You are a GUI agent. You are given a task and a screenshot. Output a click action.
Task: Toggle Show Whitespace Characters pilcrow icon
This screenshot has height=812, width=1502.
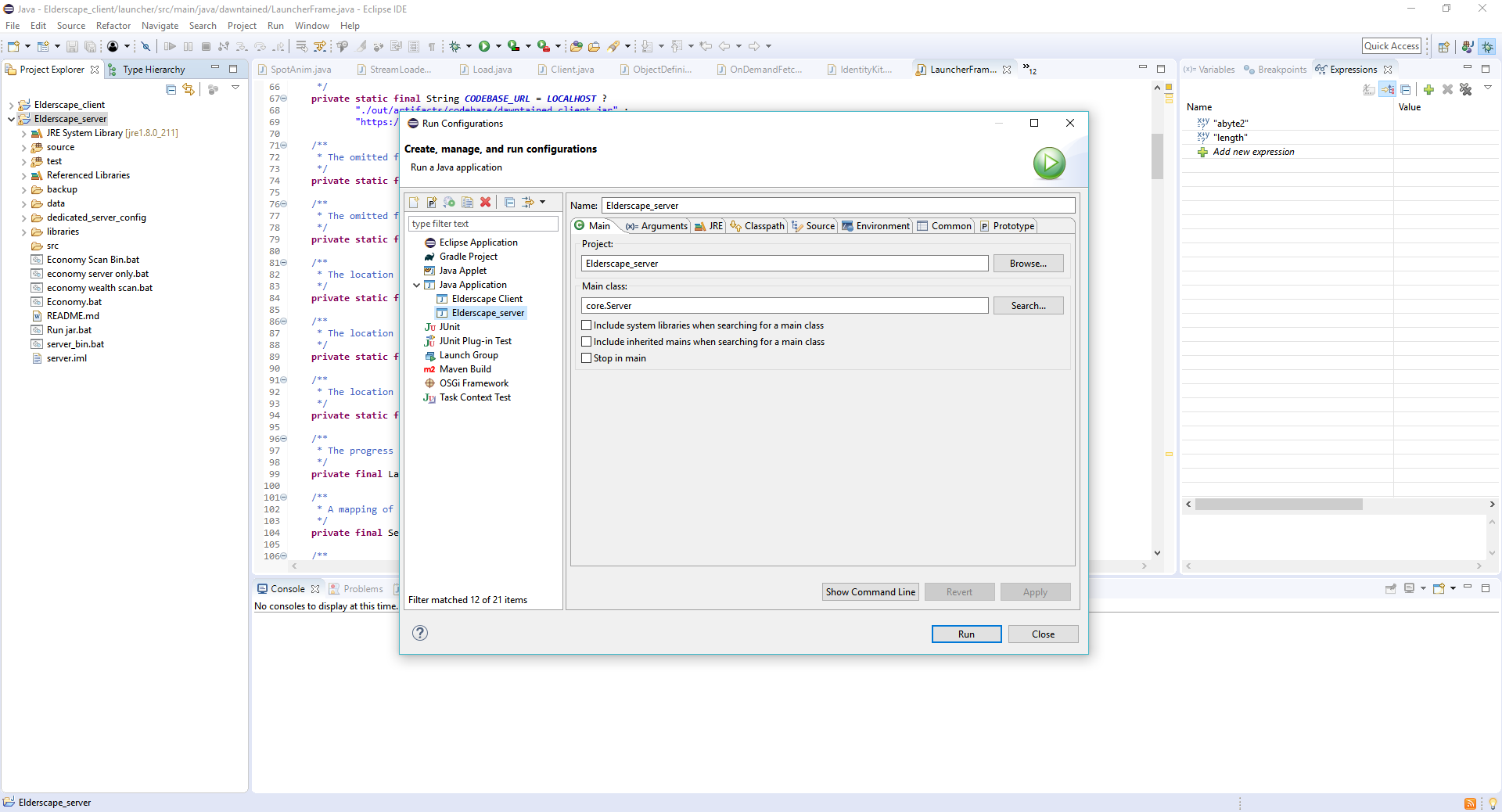click(x=431, y=47)
